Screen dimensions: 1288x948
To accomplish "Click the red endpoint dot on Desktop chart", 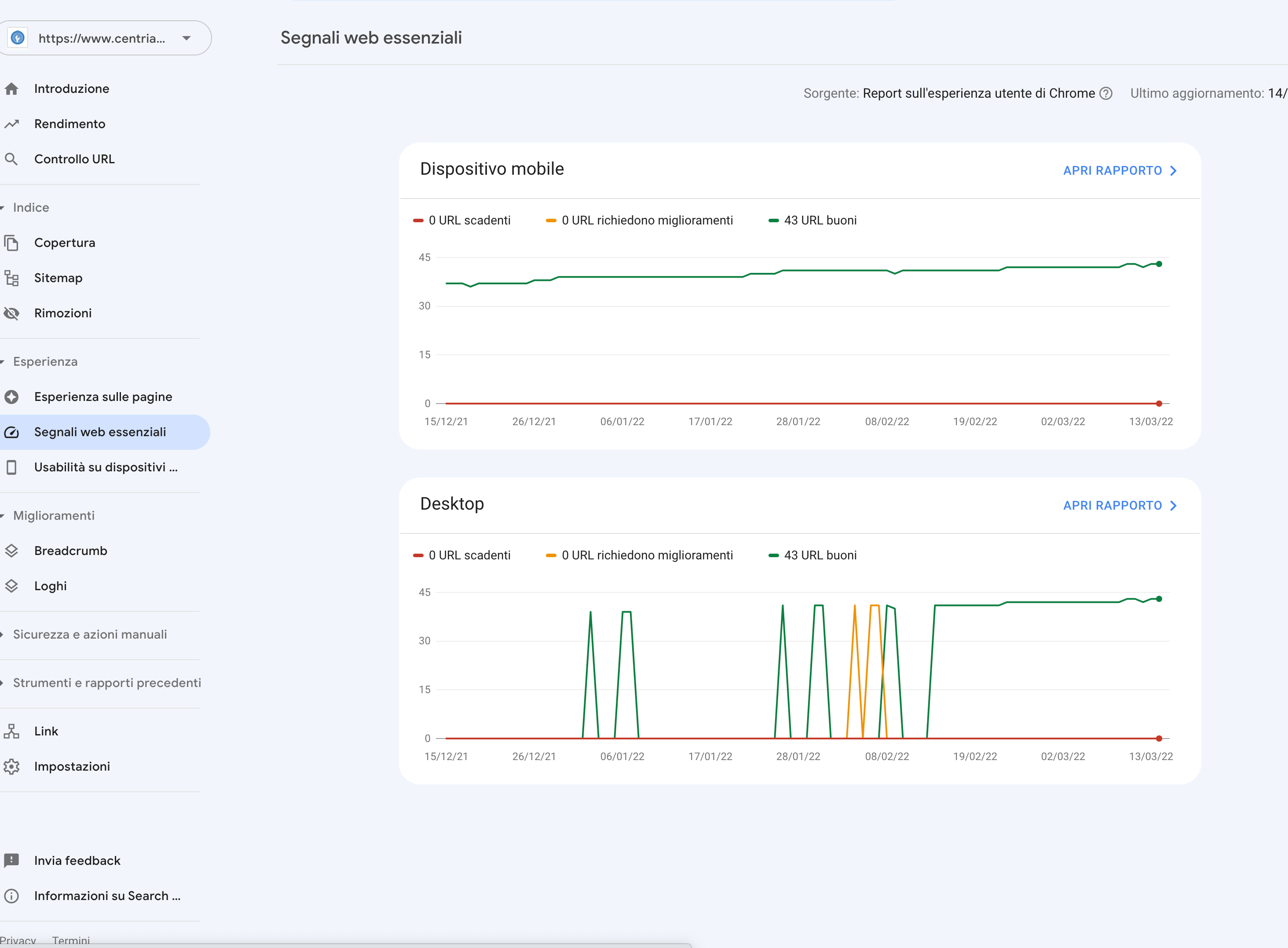I will pyautogui.click(x=1159, y=739).
